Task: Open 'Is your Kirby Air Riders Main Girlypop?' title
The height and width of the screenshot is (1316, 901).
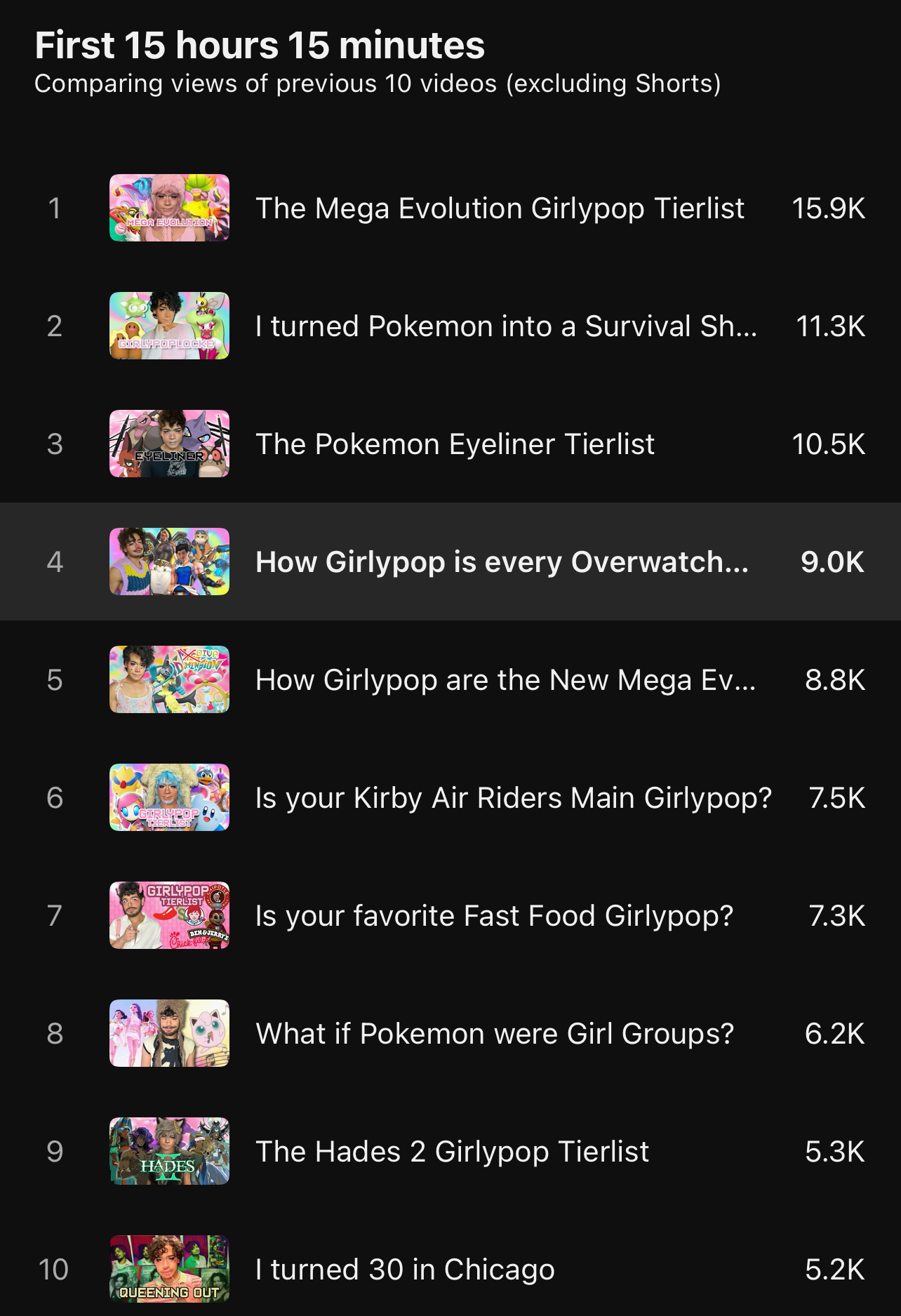Action: click(513, 798)
